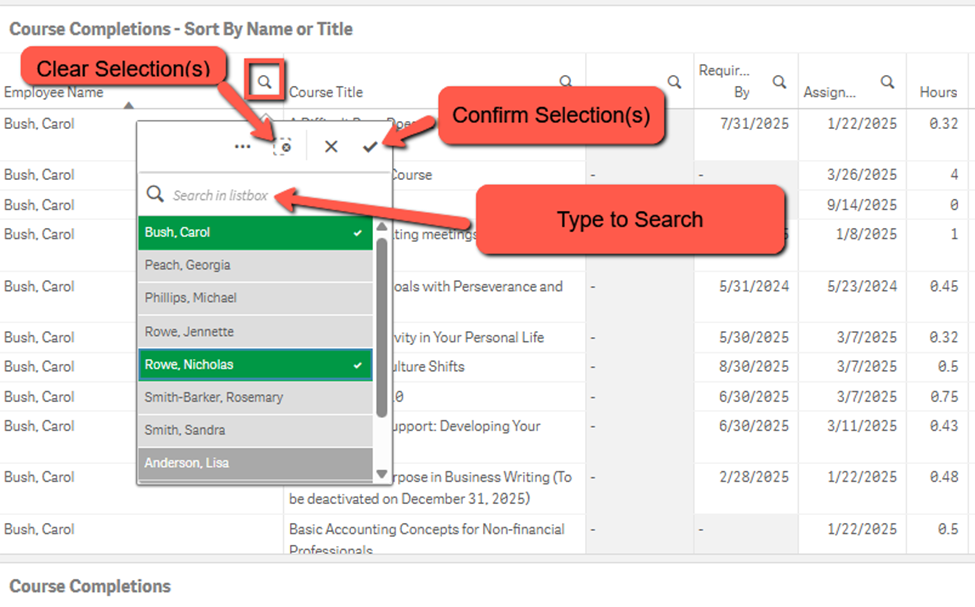Open search for Course Title column
This screenshot has width=975, height=607.
(566, 82)
